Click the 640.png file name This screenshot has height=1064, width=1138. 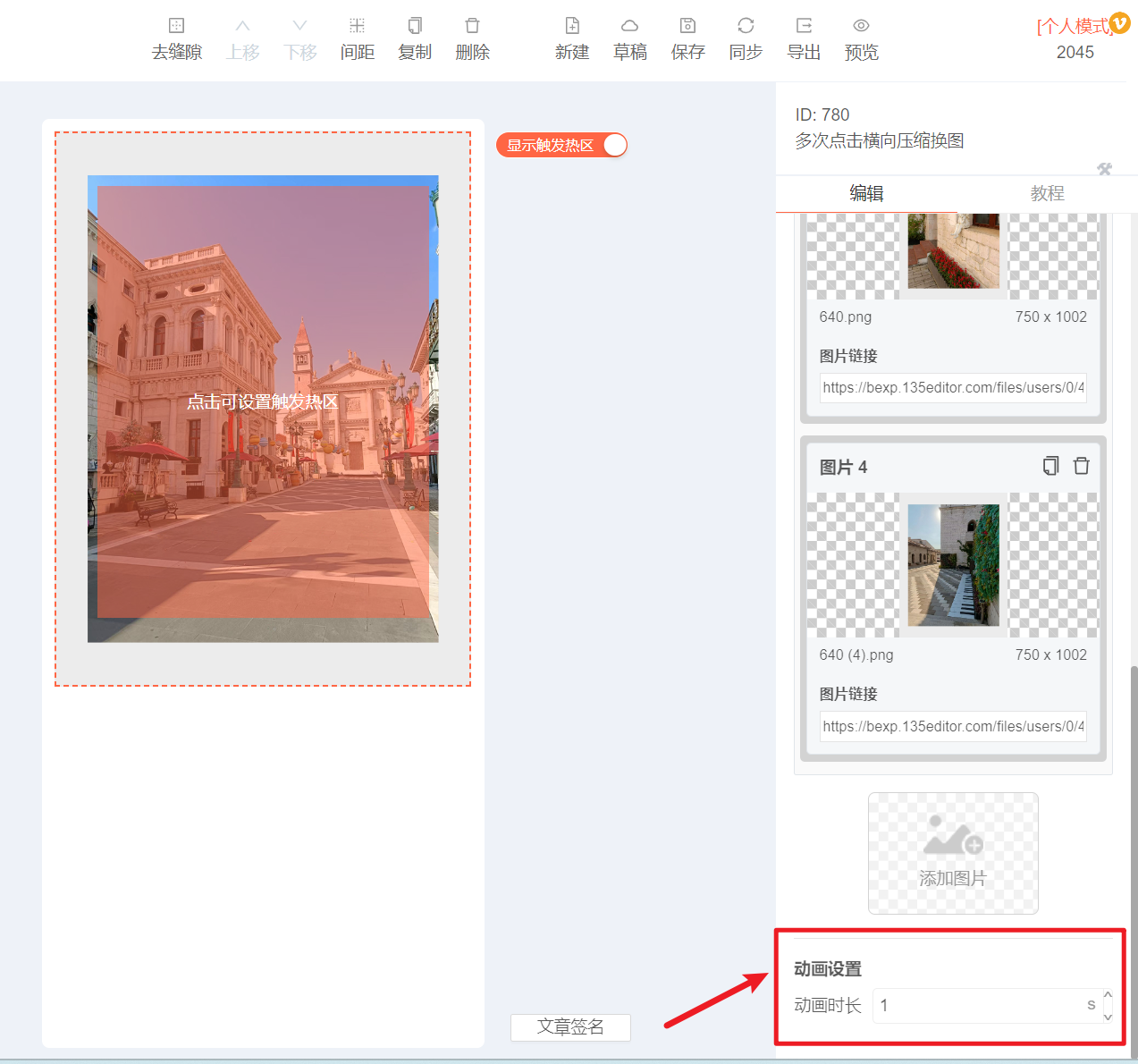[x=846, y=317]
